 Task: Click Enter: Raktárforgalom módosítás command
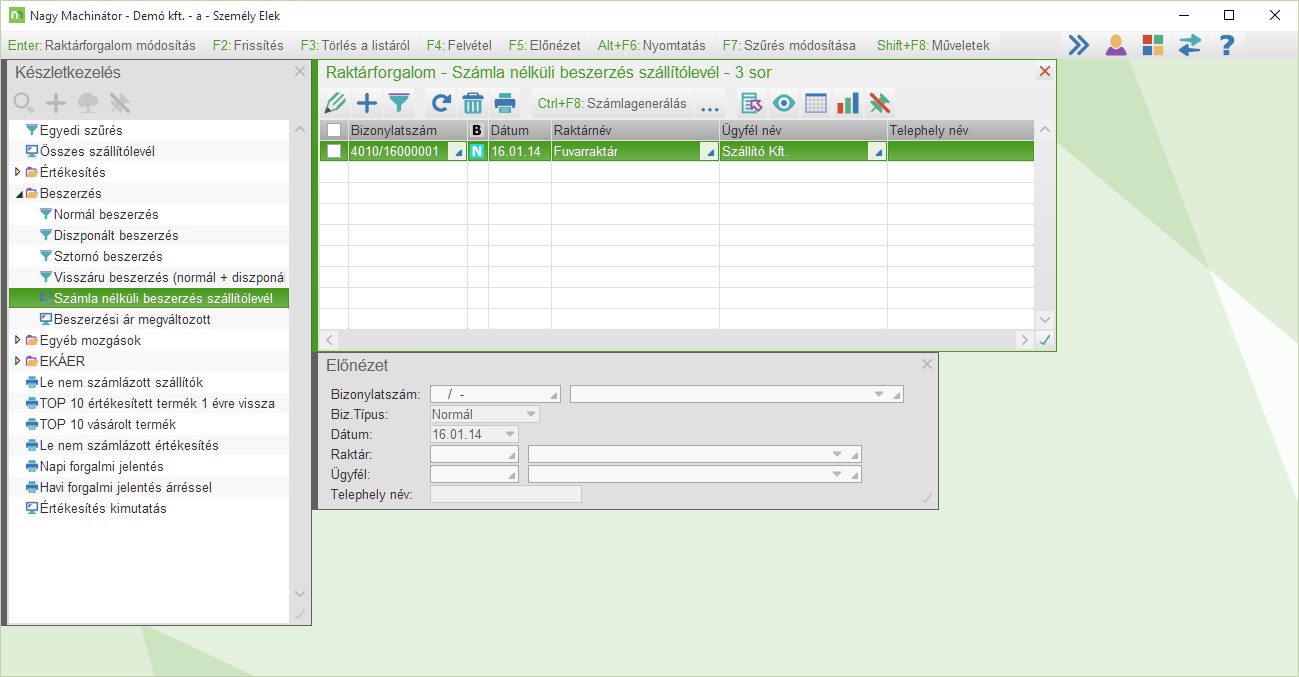(x=101, y=45)
